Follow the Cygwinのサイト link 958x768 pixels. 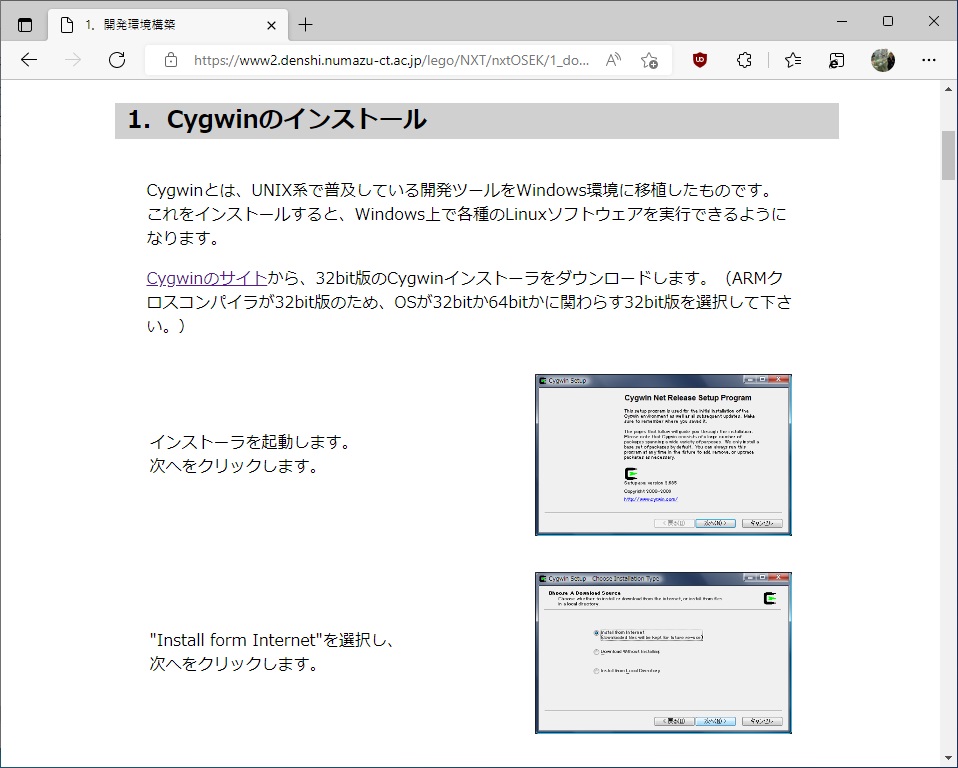point(207,278)
